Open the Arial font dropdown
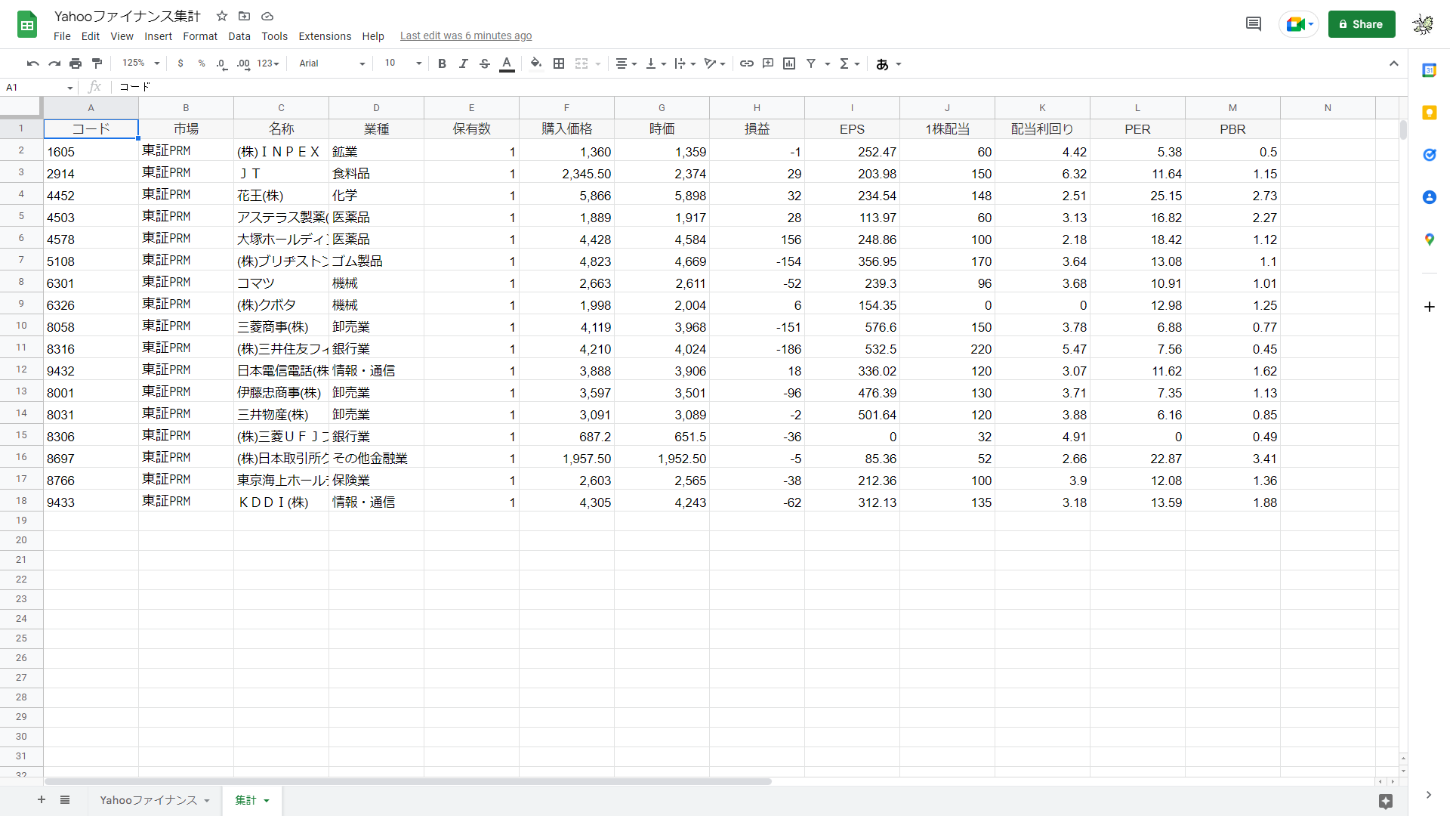Screen dimensions: 1456x816 (332, 63)
